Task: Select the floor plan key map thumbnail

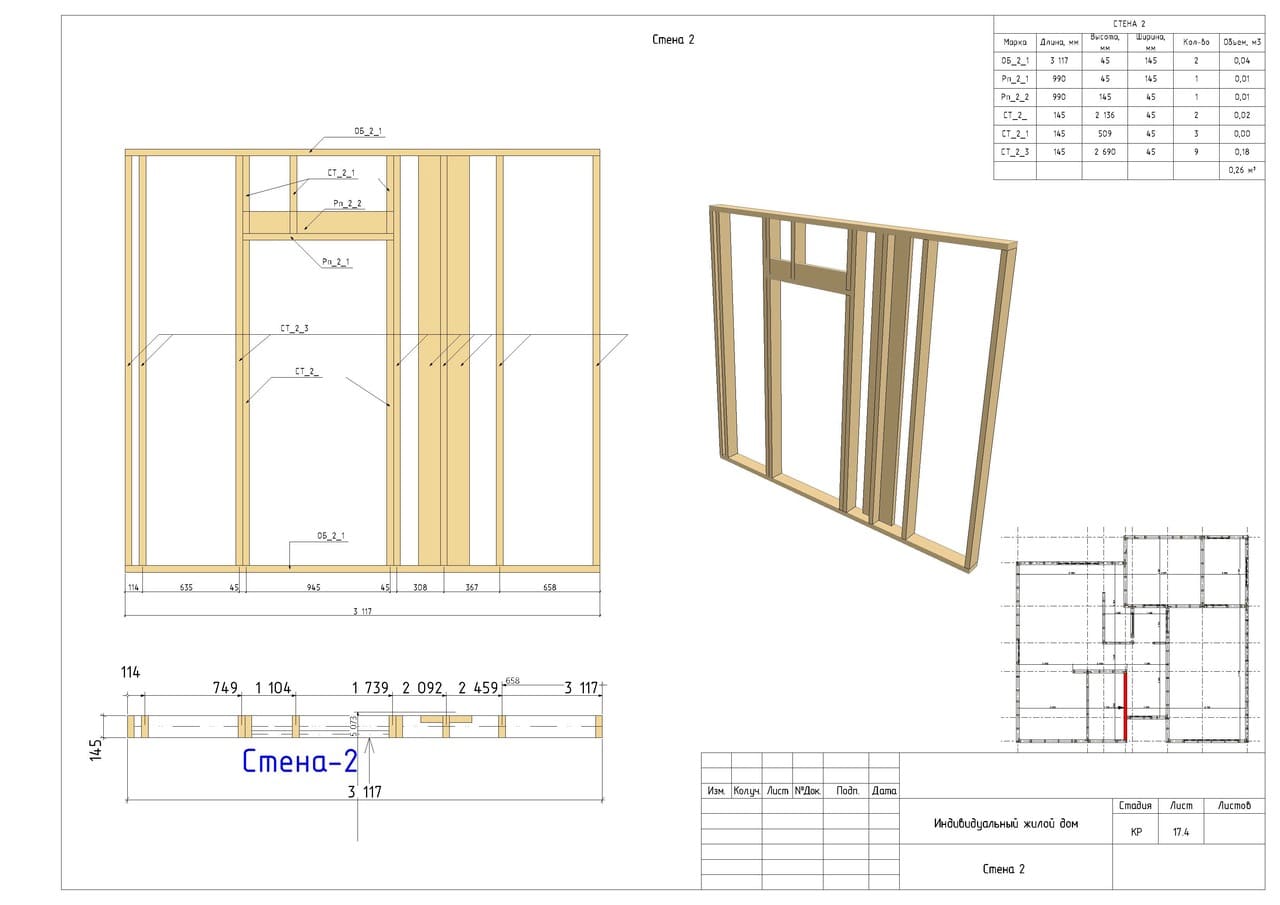Action: coord(1132,639)
